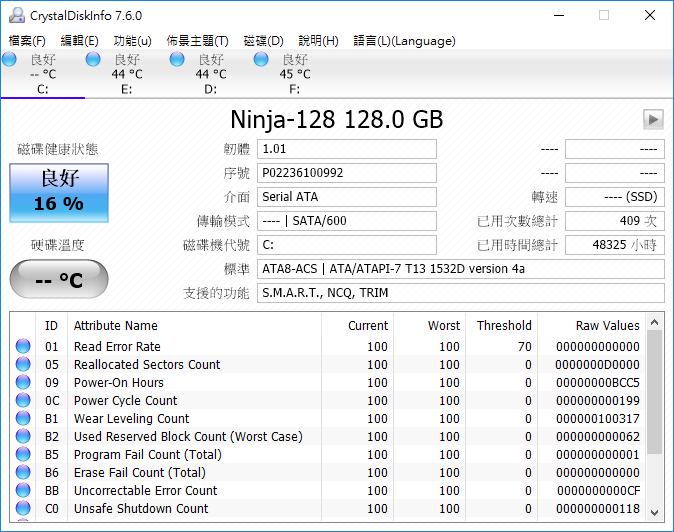Select the Reallocated Sectors Count row text

pos(147,364)
